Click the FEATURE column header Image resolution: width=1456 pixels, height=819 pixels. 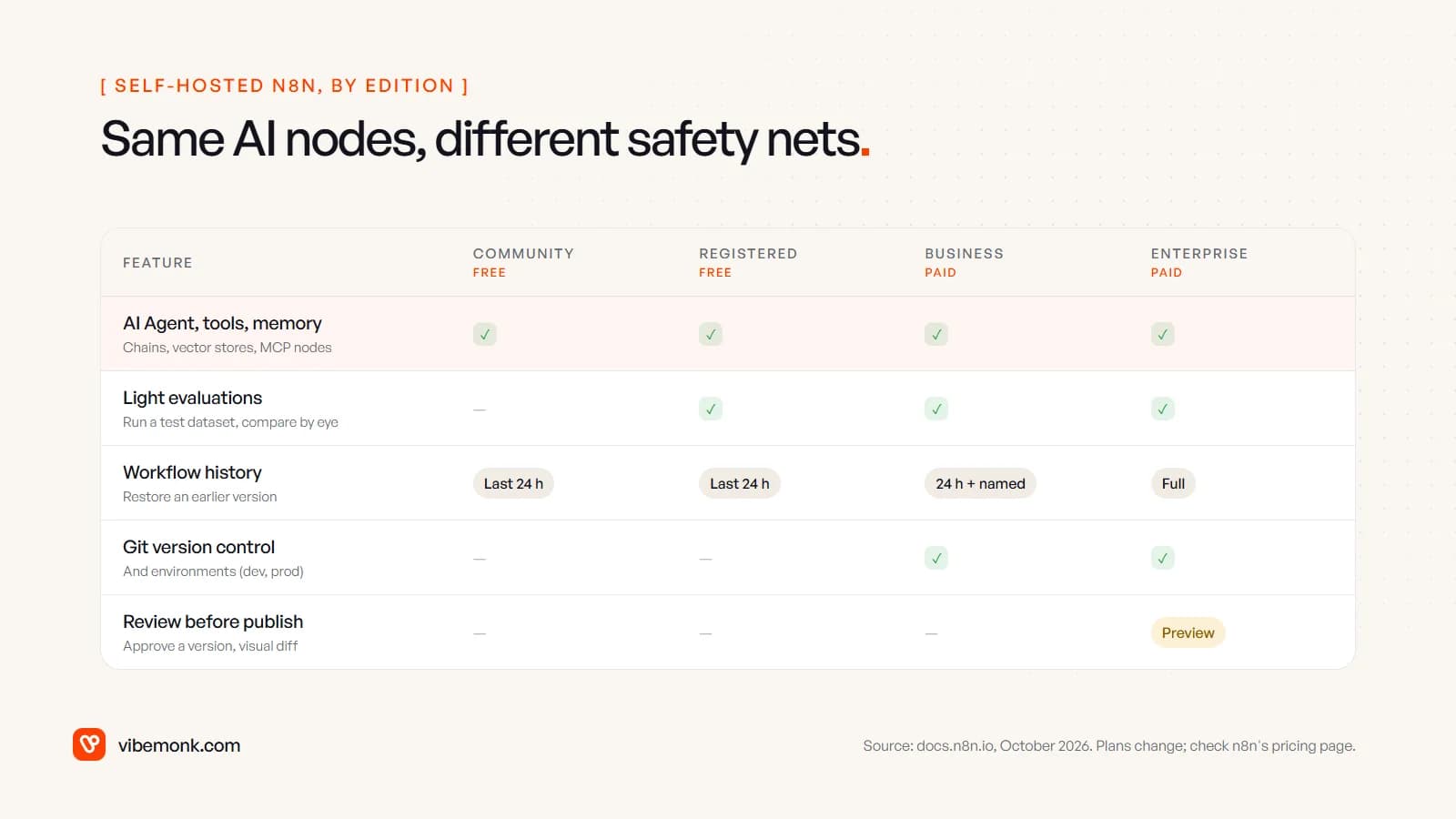pos(157,262)
